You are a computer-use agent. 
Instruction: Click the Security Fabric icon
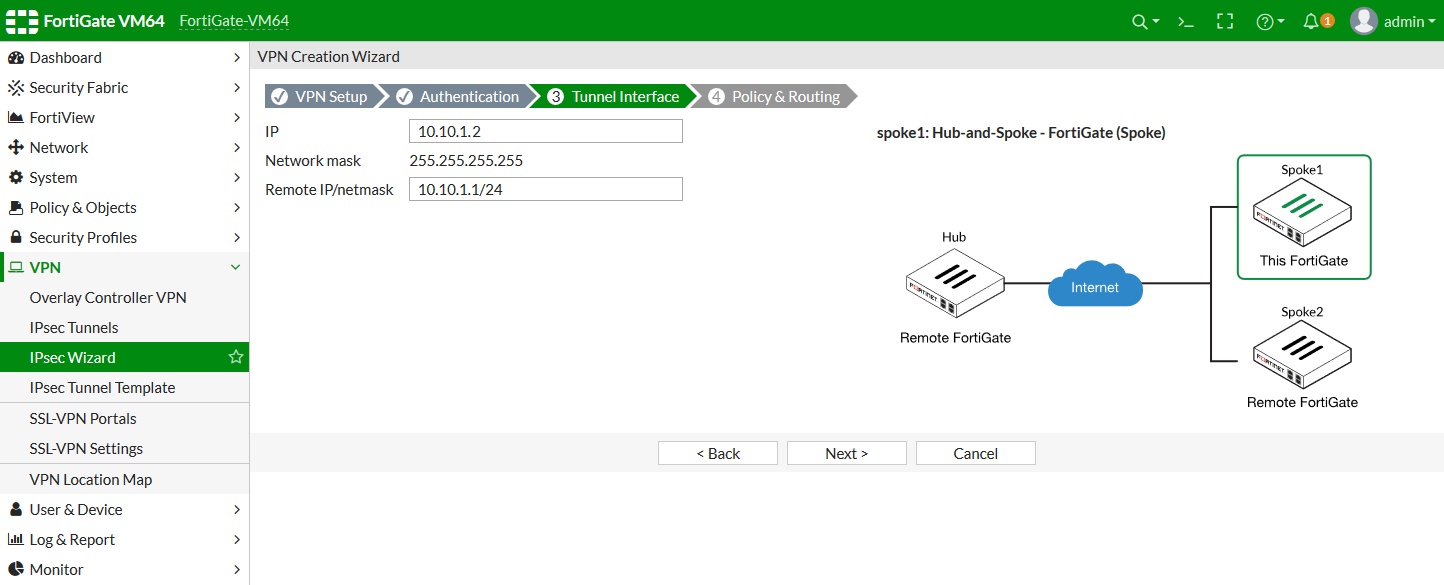pos(15,88)
